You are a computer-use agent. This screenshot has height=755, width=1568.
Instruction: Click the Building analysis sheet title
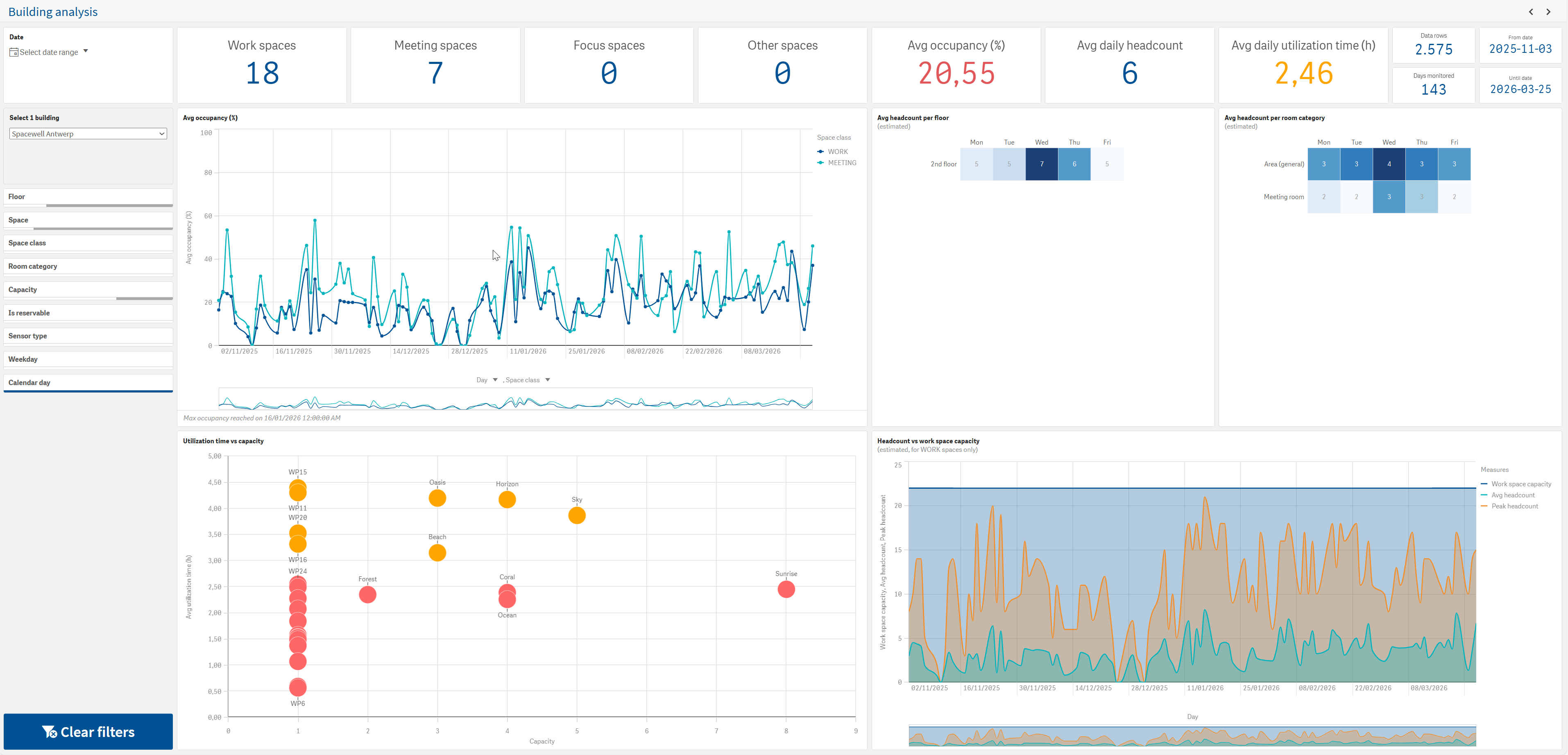coord(53,11)
